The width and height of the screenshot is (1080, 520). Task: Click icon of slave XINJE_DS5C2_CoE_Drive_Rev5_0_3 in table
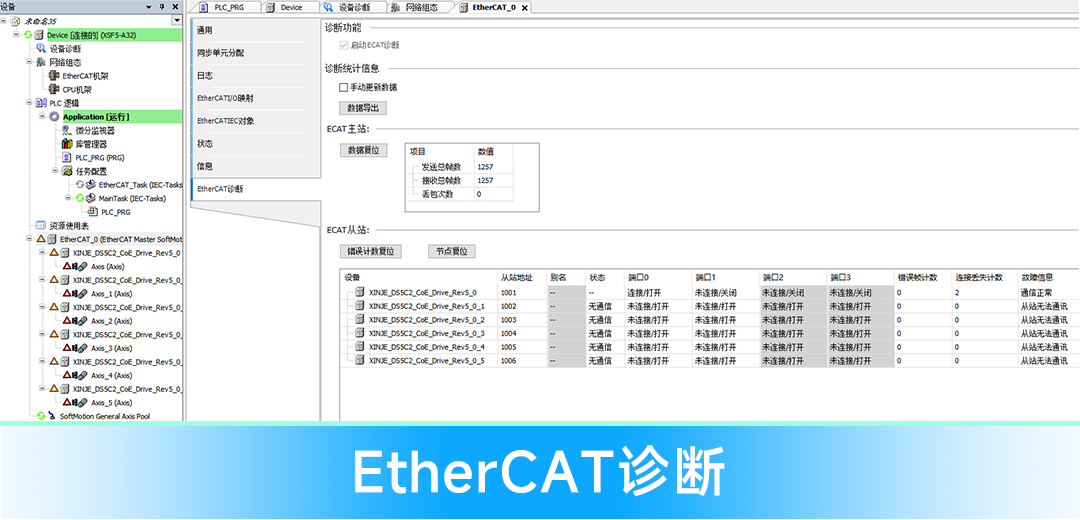click(360, 333)
